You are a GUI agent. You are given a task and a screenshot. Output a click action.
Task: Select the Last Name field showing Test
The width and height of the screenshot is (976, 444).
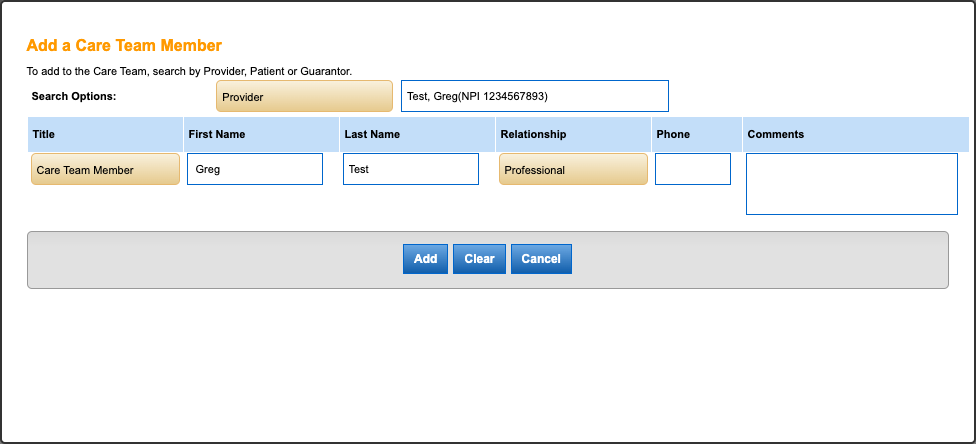tap(410, 169)
